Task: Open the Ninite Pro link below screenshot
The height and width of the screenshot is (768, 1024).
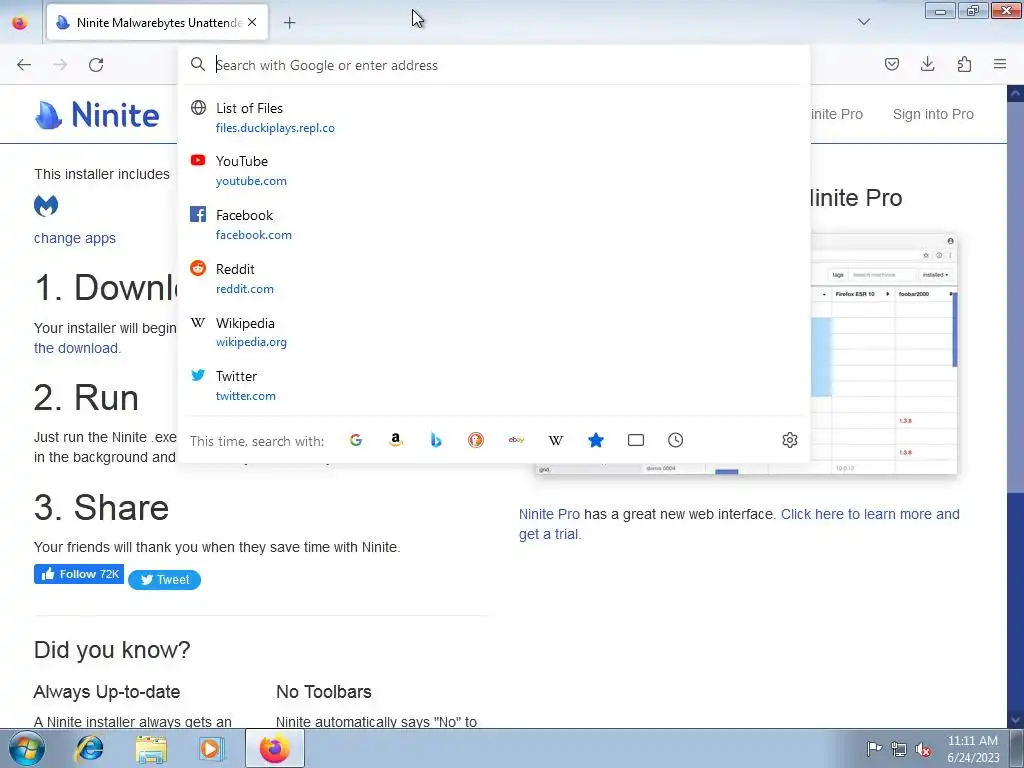Action: [x=549, y=514]
